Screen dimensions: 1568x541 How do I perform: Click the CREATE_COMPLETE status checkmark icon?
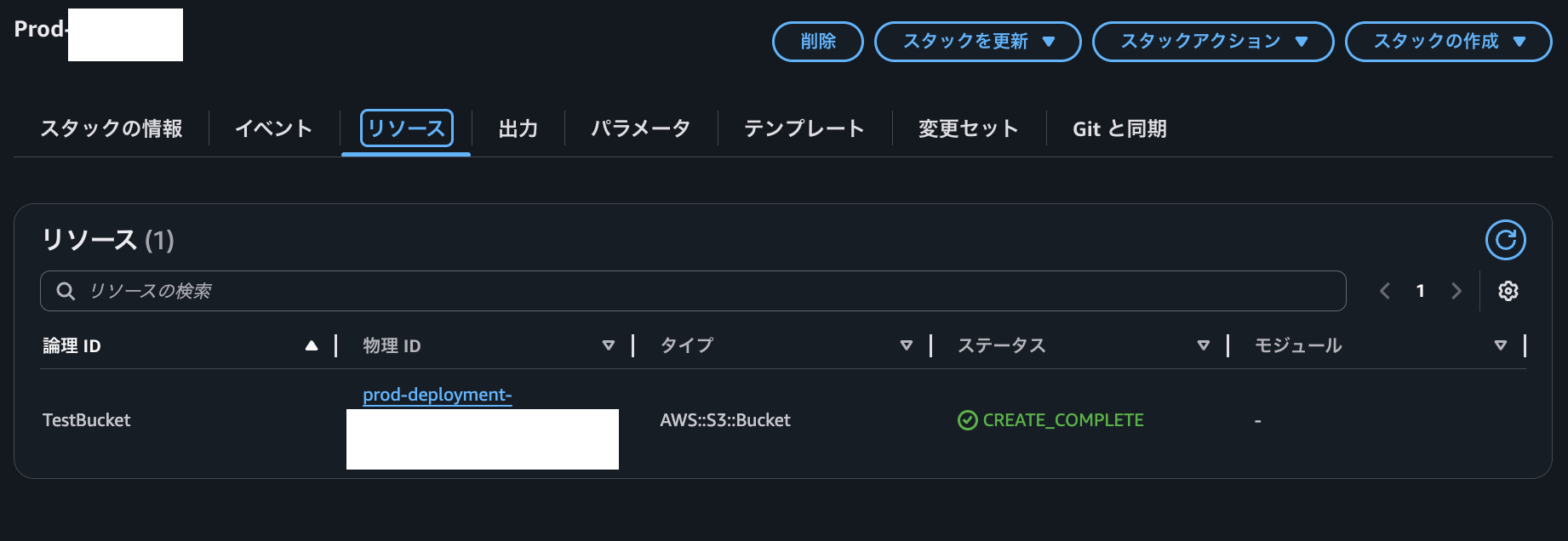(966, 419)
